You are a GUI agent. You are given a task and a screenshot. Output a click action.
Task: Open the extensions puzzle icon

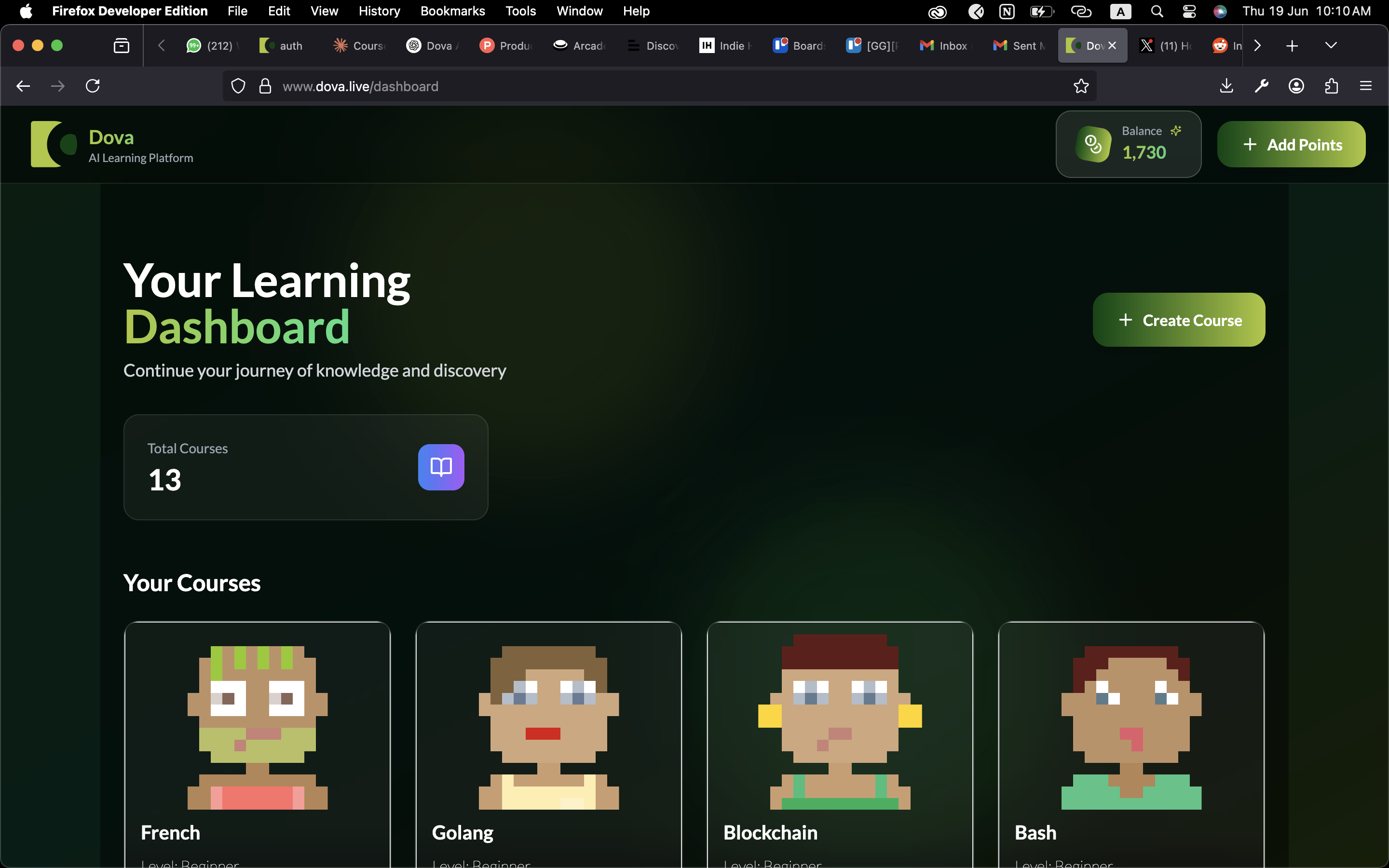pyautogui.click(x=1331, y=86)
